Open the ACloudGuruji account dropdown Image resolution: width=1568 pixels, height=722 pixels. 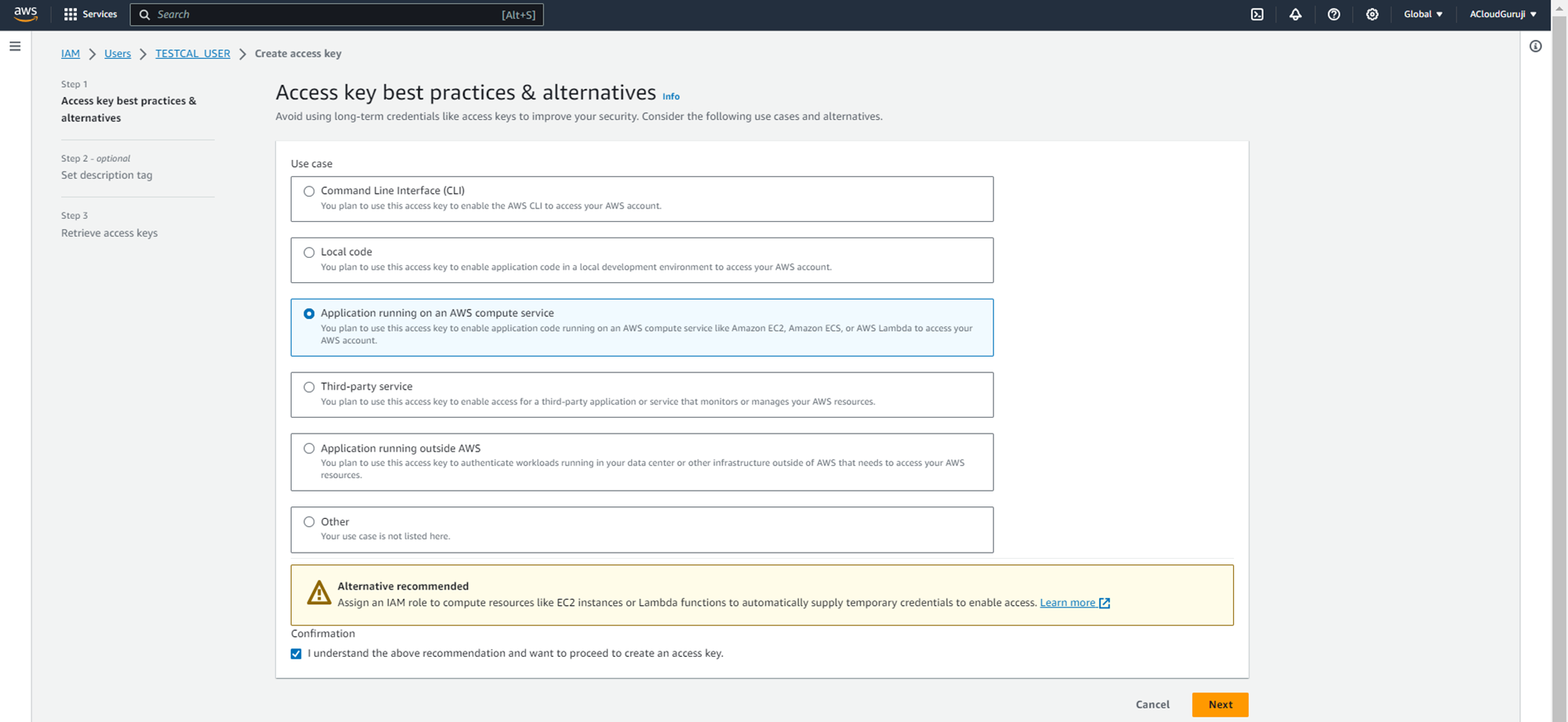(1502, 14)
